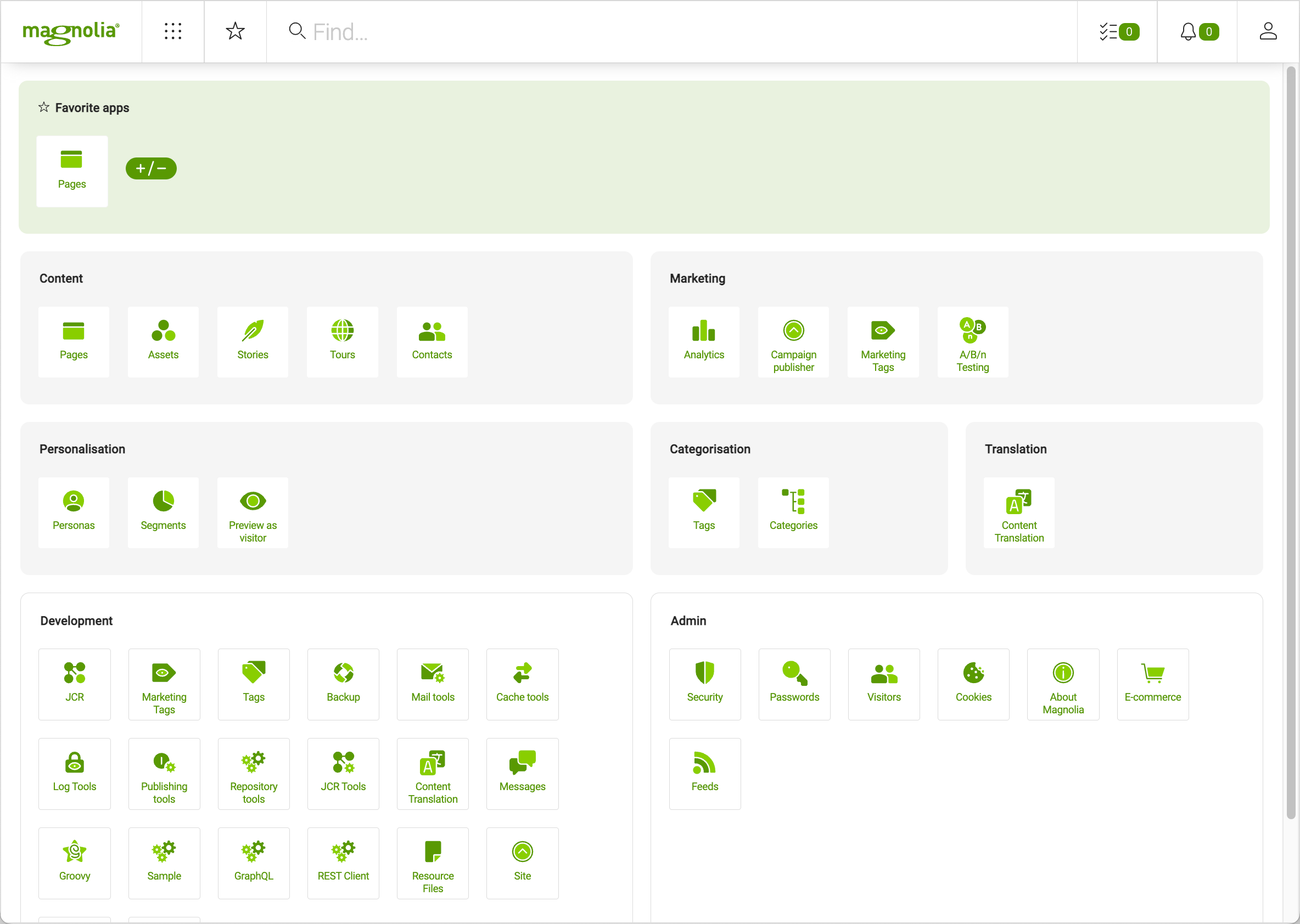The width and height of the screenshot is (1300, 924).
Task: Open Pages app in Content group
Action: 74,342
